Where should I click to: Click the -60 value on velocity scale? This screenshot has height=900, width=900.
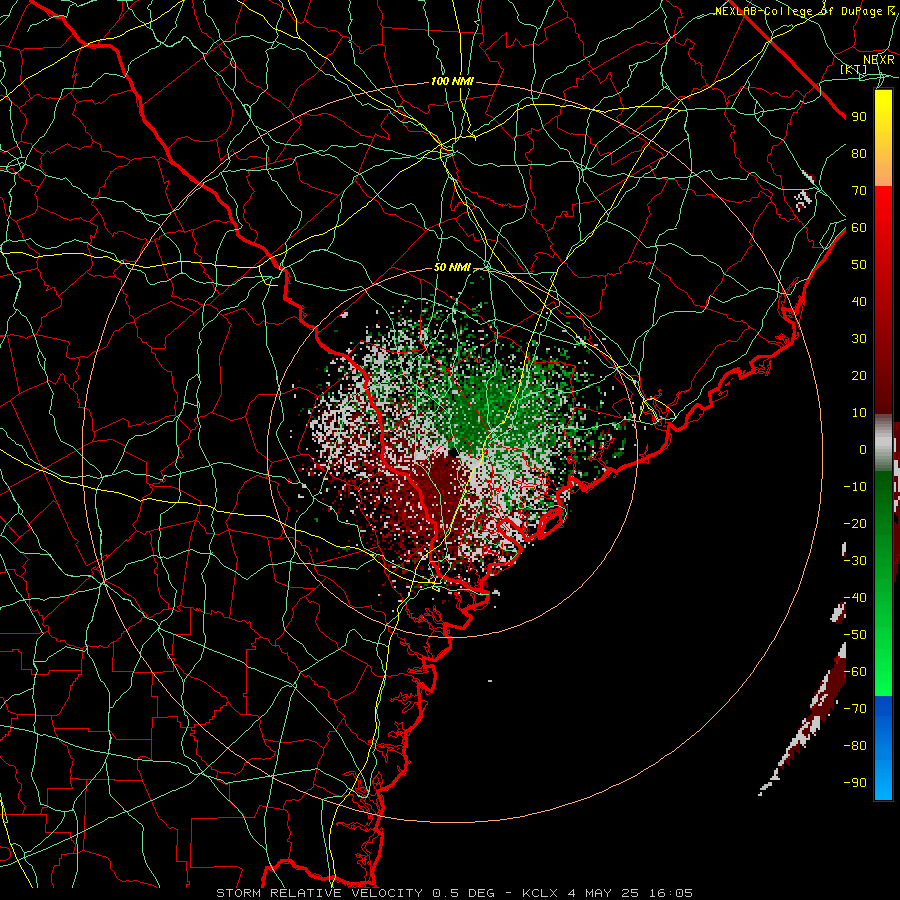coord(855,672)
